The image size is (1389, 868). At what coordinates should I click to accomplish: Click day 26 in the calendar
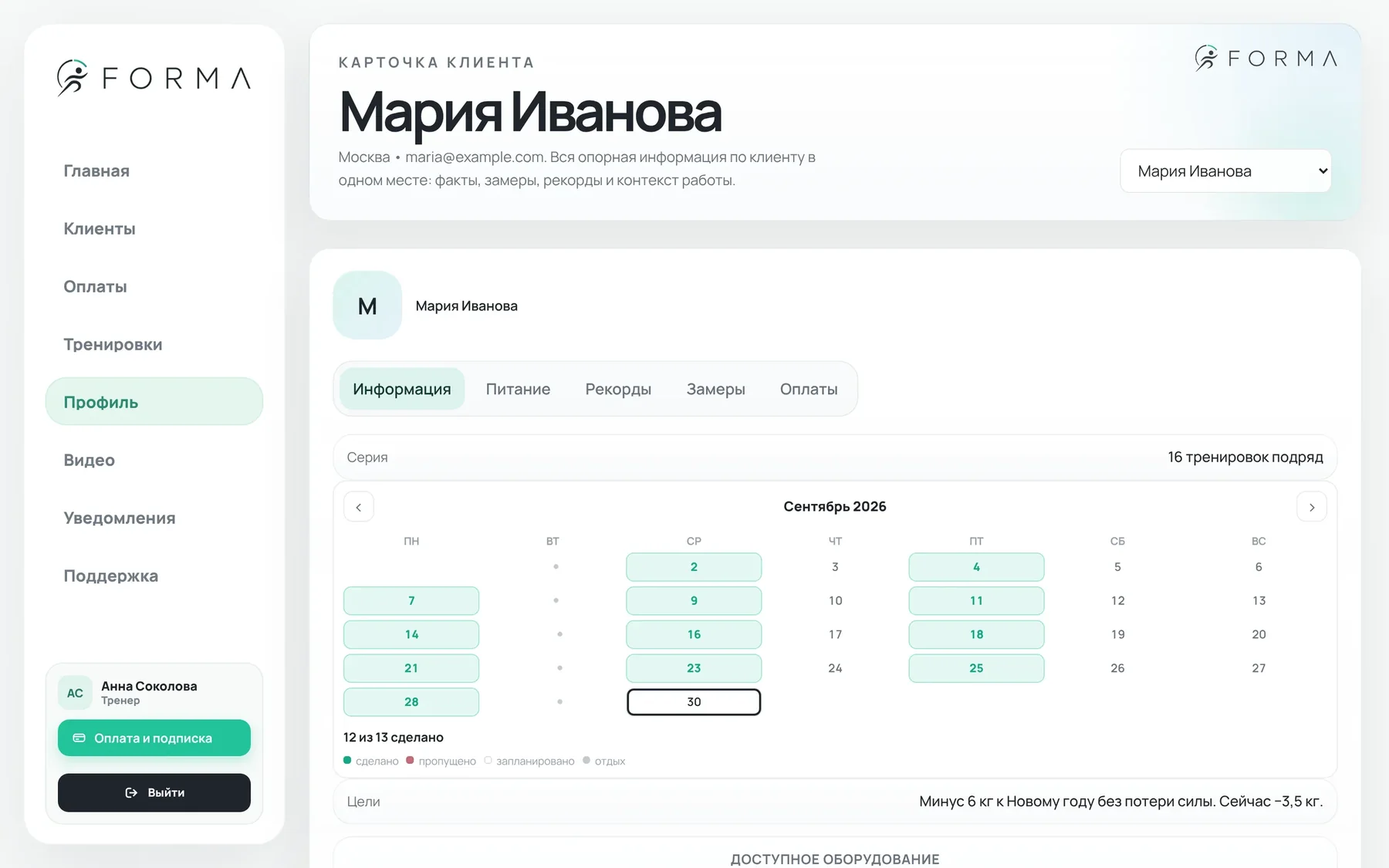pos(1117,668)
